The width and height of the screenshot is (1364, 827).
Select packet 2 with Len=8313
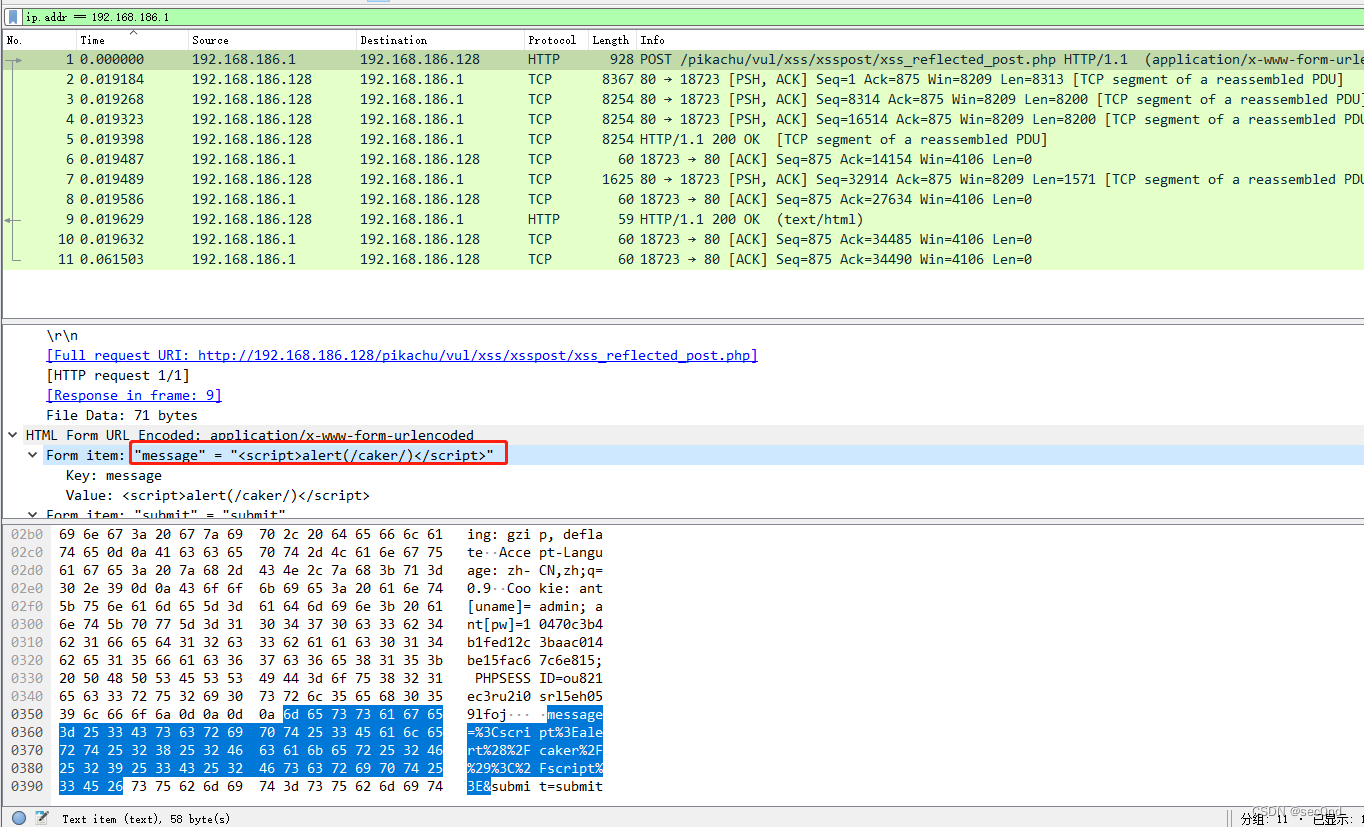pyautogui.click(x=683, y=79)
